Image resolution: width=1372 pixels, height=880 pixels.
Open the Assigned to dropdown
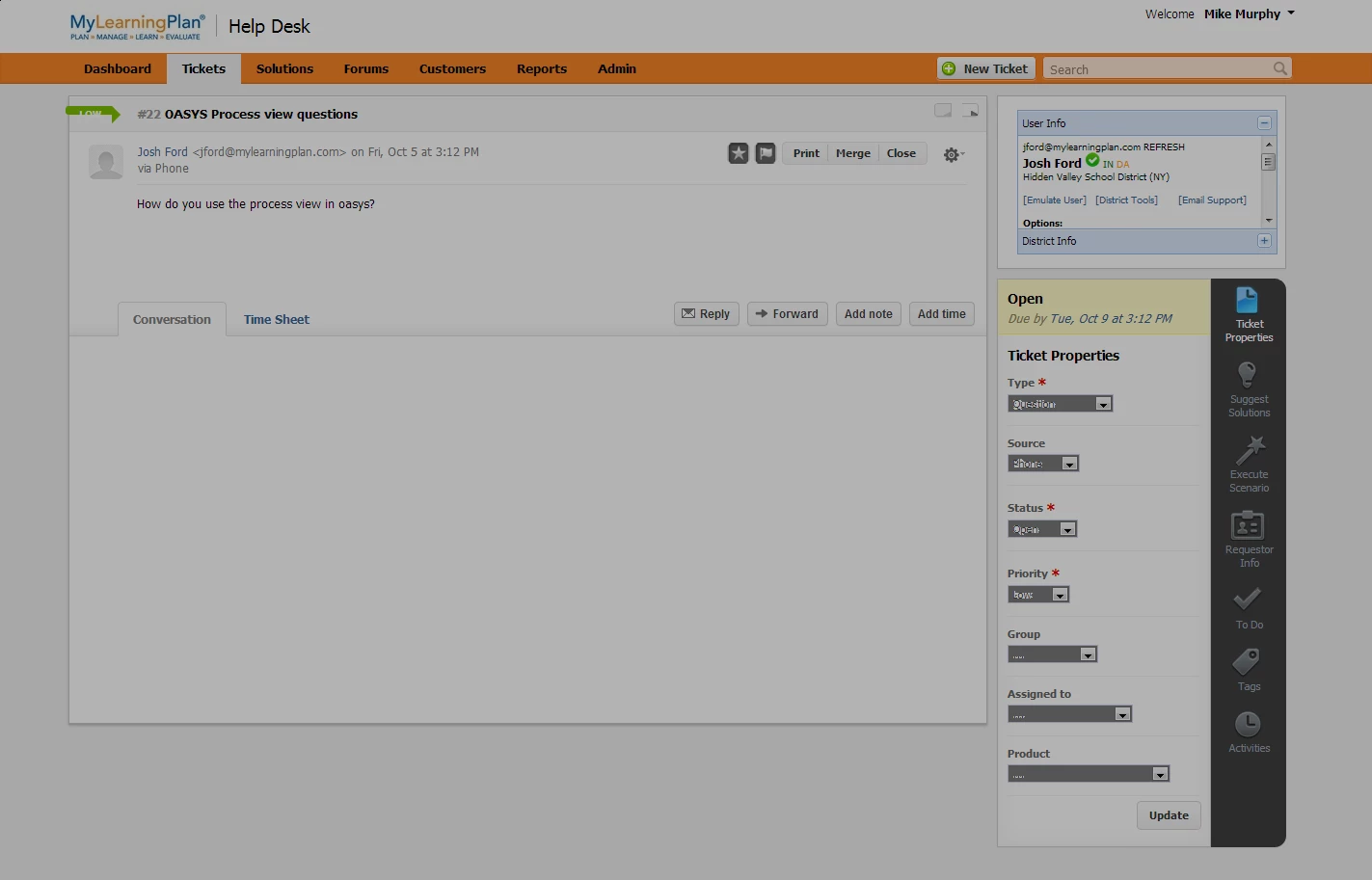(x=1070, y=714)
